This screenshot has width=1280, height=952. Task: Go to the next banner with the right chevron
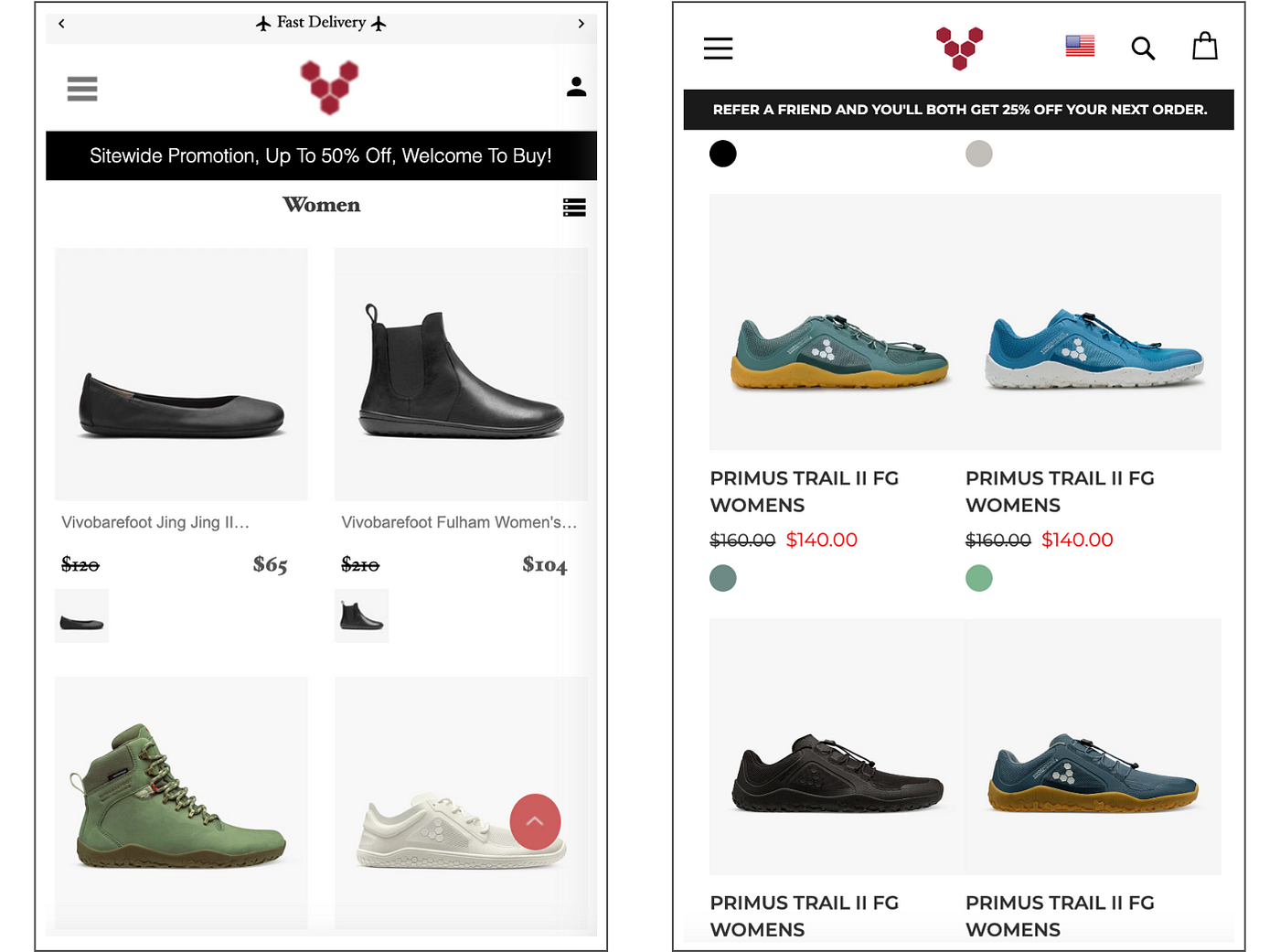581,24
